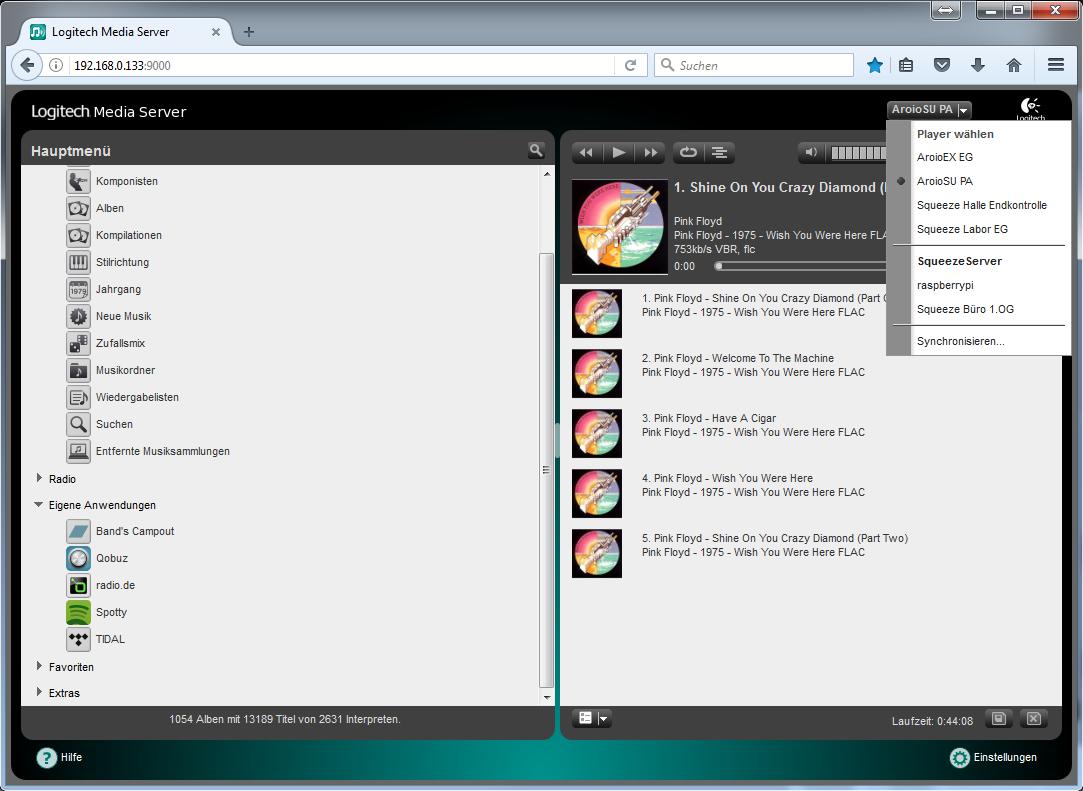Reload the page
This screenshot has height=791, width=1083.
click(x=631, y=65)
